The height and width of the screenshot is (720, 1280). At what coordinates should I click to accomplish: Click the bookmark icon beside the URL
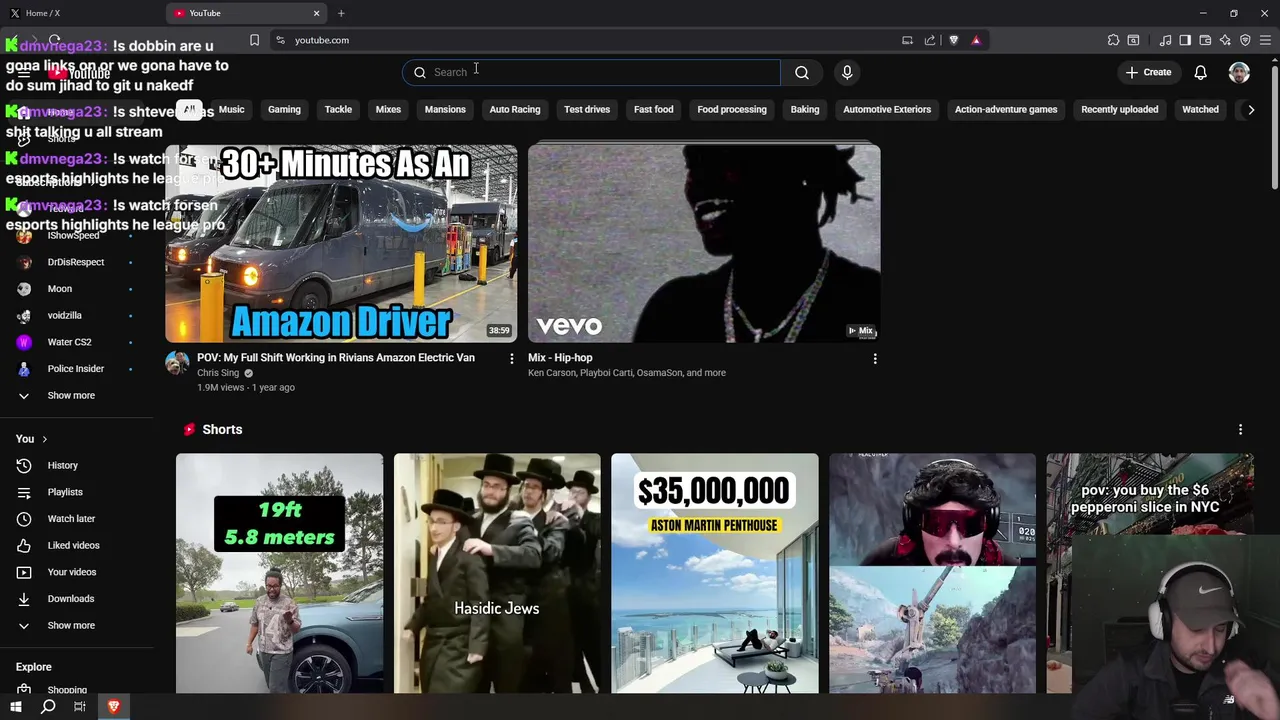(x=254, y=40)
